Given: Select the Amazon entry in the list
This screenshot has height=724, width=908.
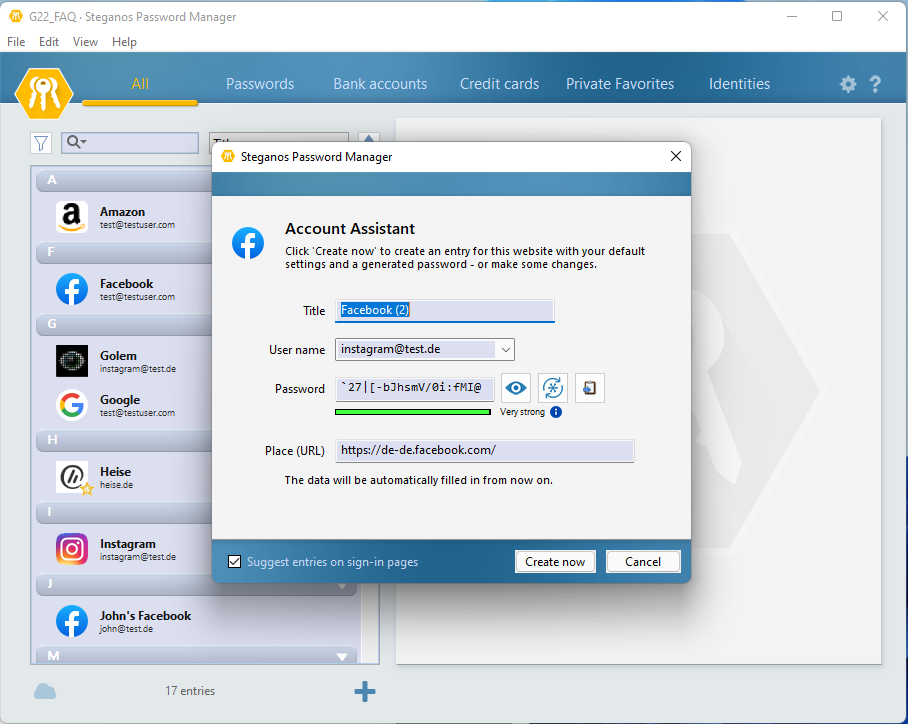Looking at the screenshot, I should tap(122, 217).
